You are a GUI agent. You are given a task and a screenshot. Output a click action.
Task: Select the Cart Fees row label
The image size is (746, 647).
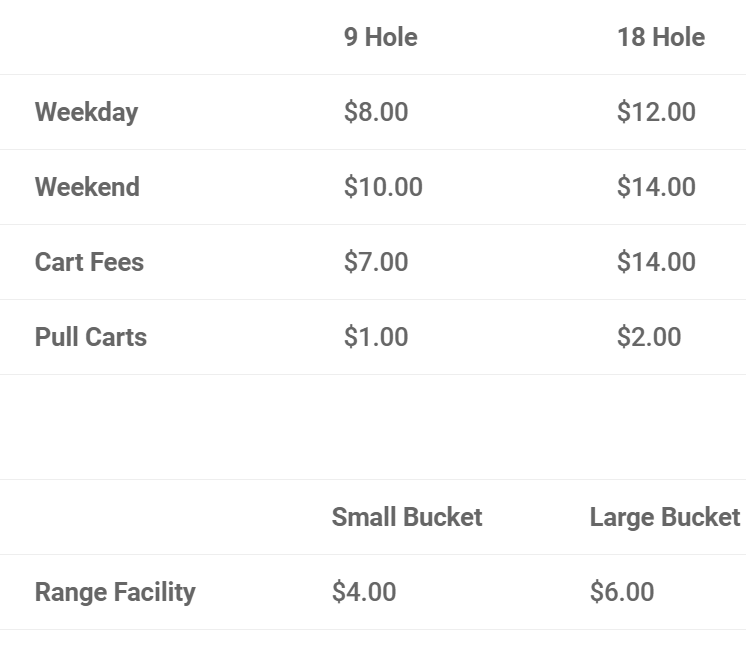coord(89,262)
